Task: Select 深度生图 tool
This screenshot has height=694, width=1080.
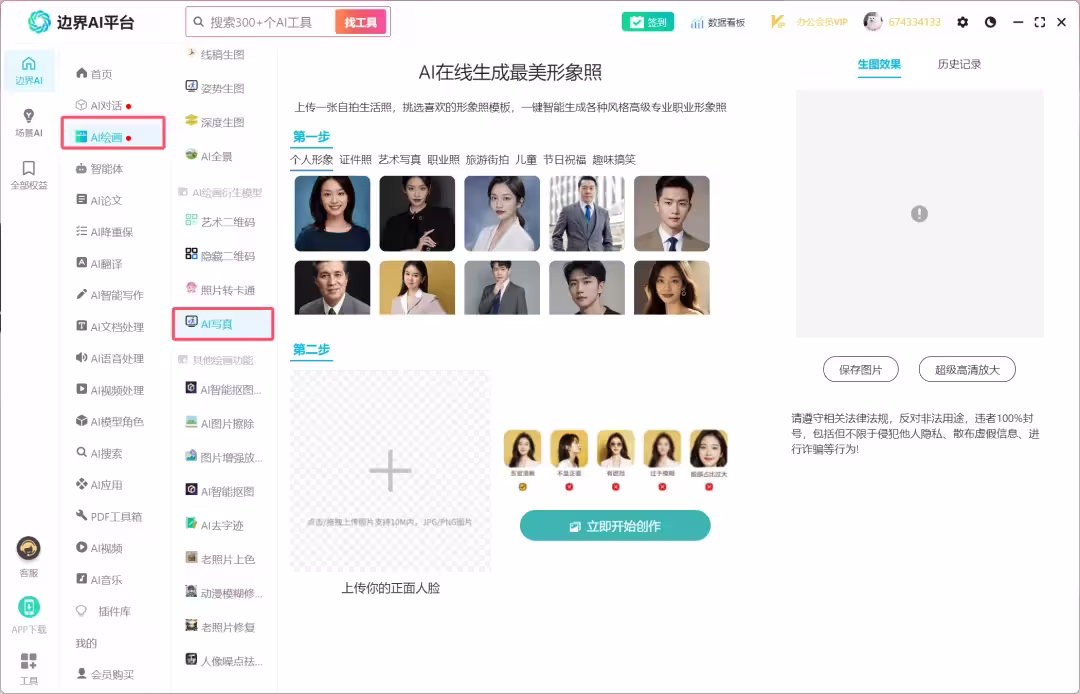Action: (x=215, y=122)
